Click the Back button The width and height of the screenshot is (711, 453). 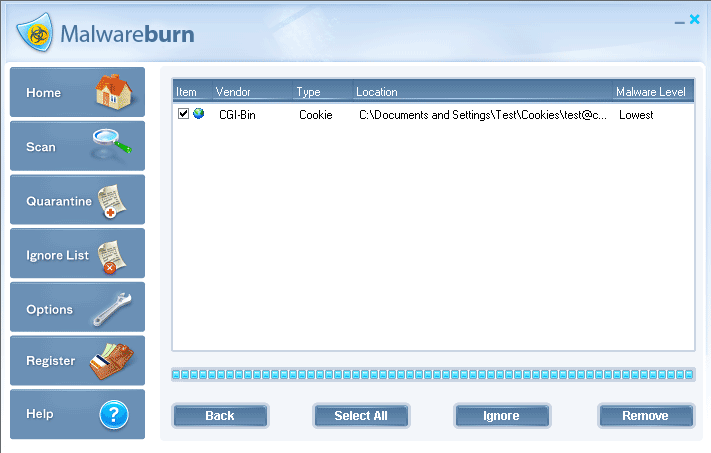tap(220, 416)
